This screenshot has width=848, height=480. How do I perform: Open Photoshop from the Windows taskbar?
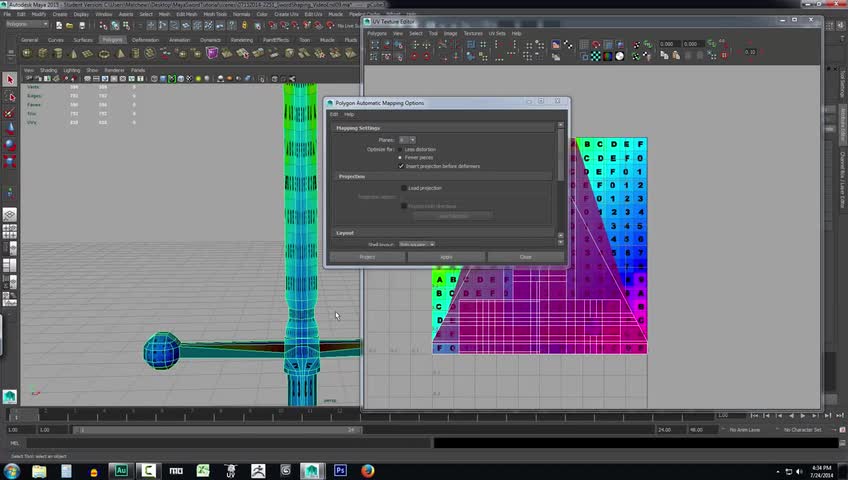[x=340, y=469]
